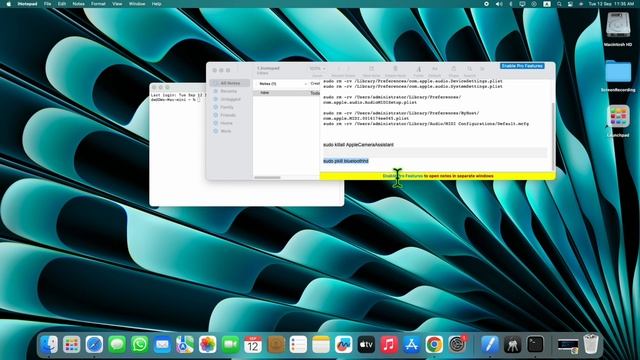Open Photos from the Dock

(x=207, y=344)
